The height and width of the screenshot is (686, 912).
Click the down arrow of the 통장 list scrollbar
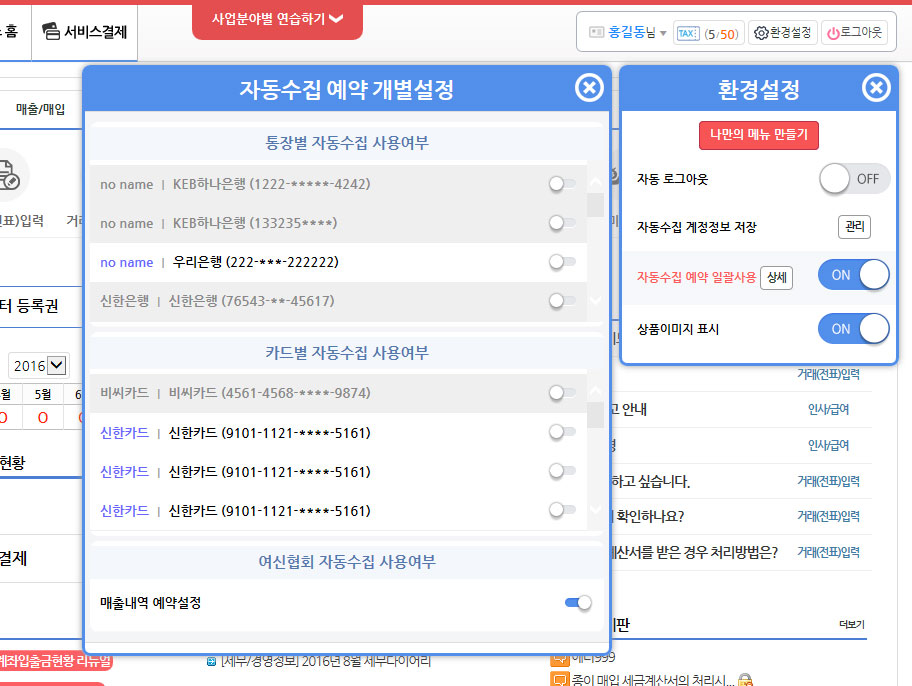pyautogui.click(x=596, y=301)
